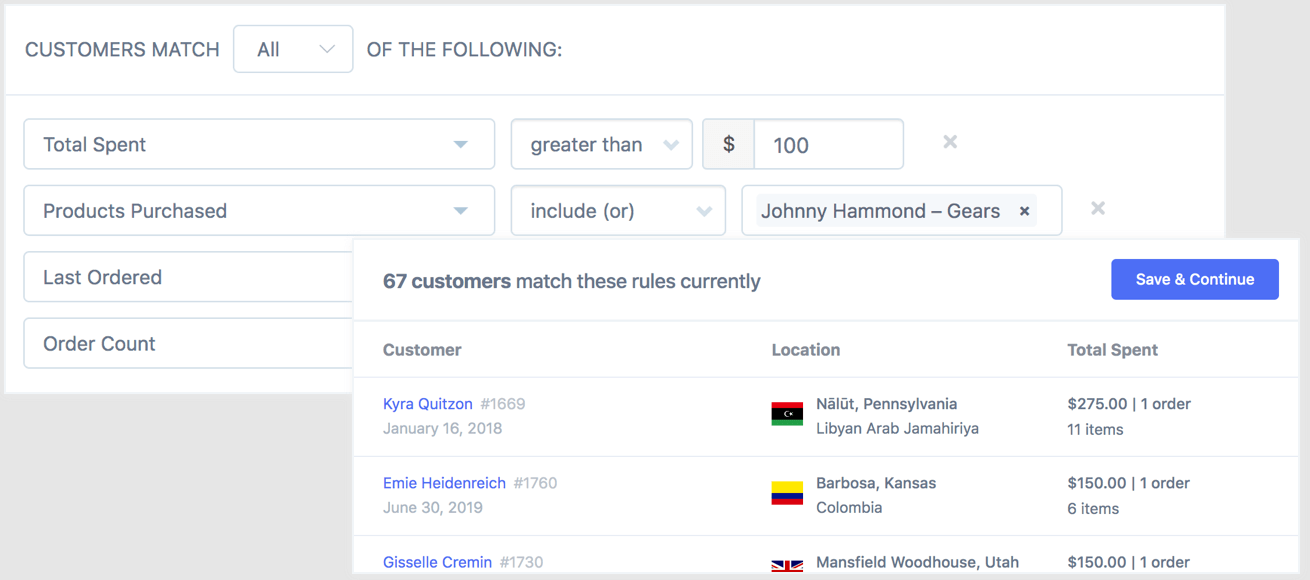Image resolution: width=1310 pixels, height=580 pixels.
Task: Click the Libyan flag icon
Action: (787, 414)
